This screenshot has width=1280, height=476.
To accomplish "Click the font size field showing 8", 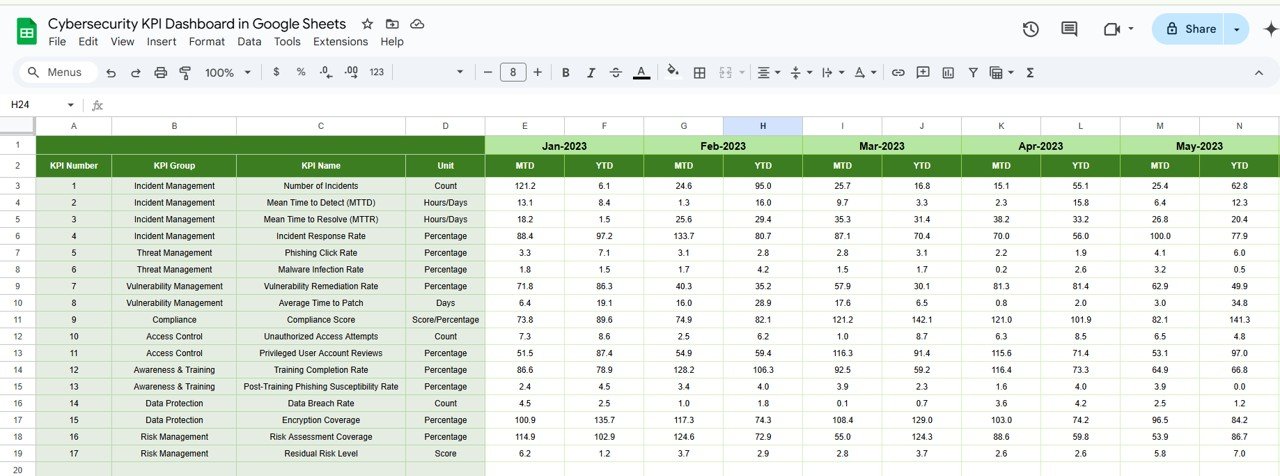I will tap(513, 72).
